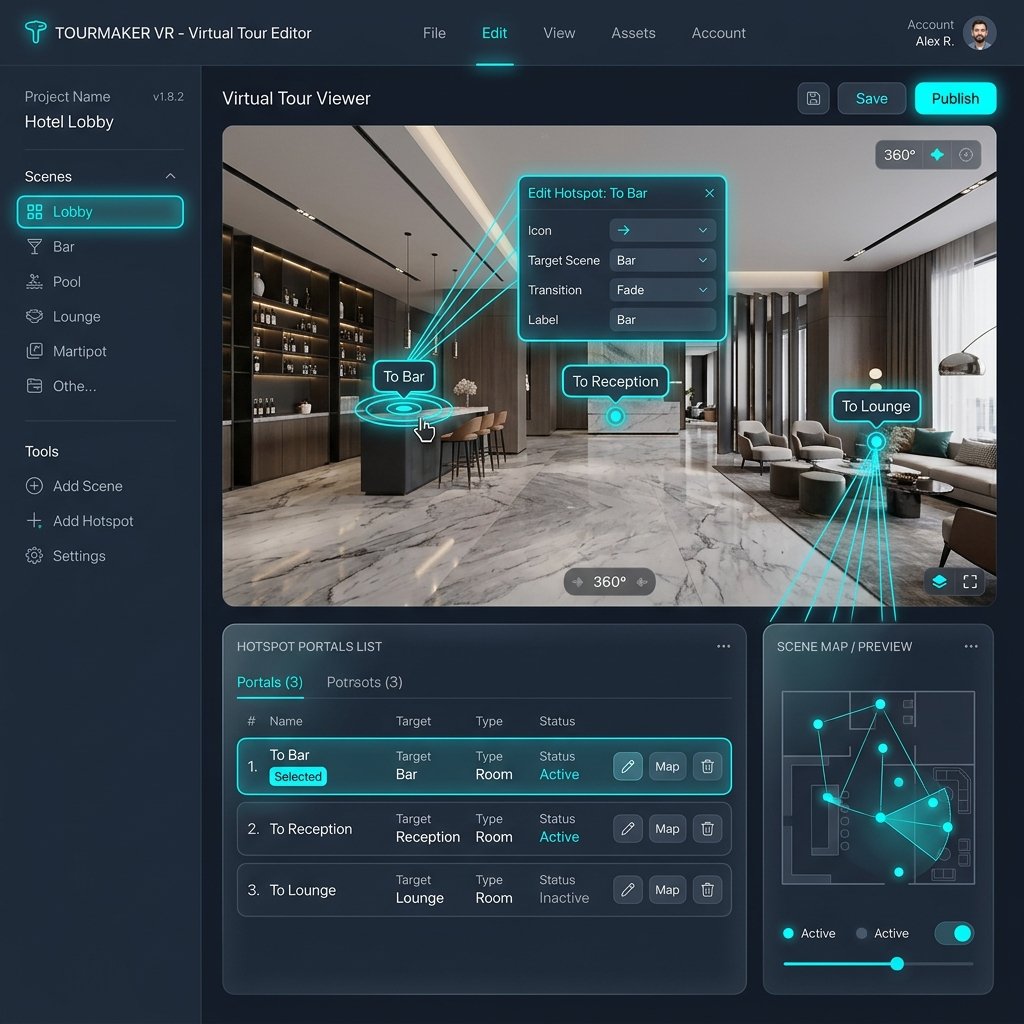Image resolution: width=1024 pixels, height=1024 pixels.
Task: Click the compass icon beside 360° badge
Action: click(x=966, y=155)
